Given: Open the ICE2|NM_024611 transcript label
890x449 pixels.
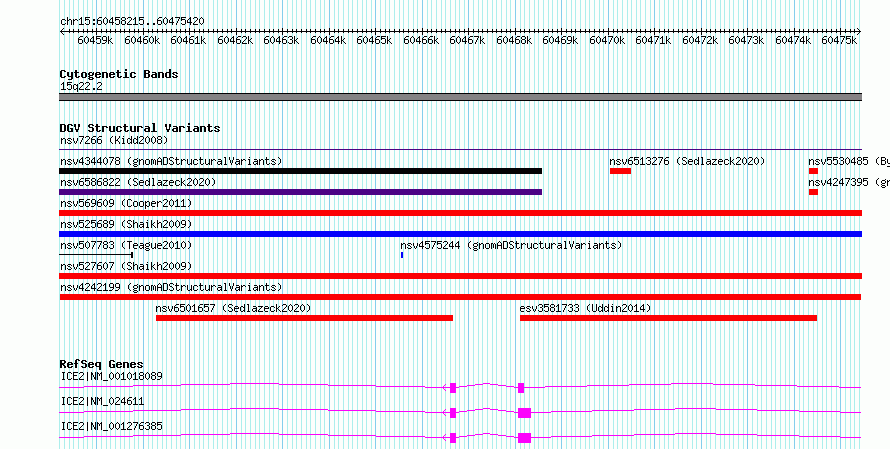Looking at the screenshot, I should click(x=102, y=401).
